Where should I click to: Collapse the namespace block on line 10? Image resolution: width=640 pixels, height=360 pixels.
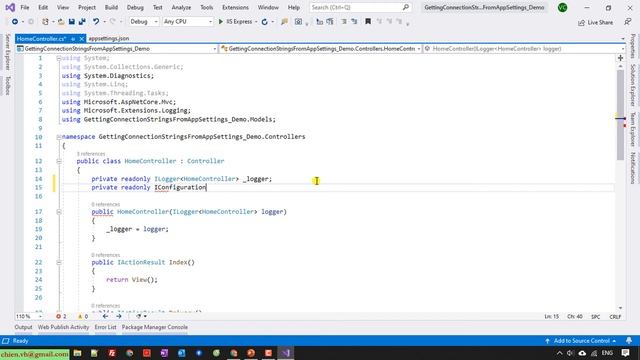[x=59, y=137]
